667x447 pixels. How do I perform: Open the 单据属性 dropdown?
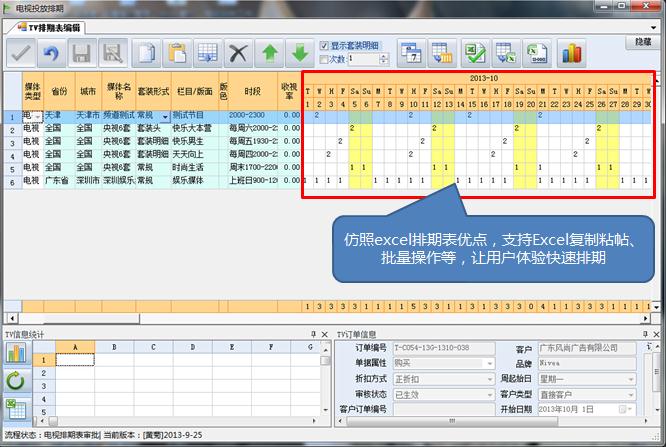pos(490,363)
